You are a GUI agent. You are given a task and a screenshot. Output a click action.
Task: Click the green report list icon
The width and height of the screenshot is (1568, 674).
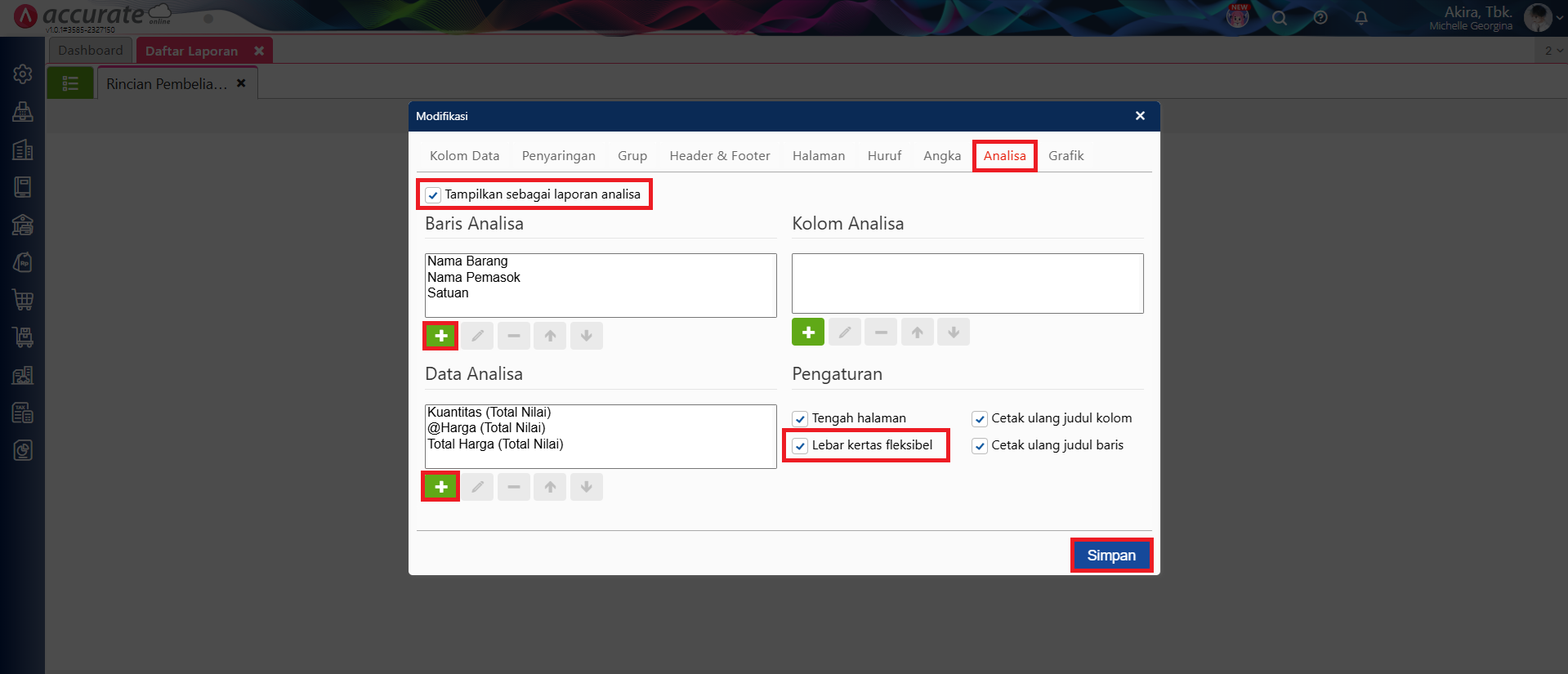pos(70,83)
